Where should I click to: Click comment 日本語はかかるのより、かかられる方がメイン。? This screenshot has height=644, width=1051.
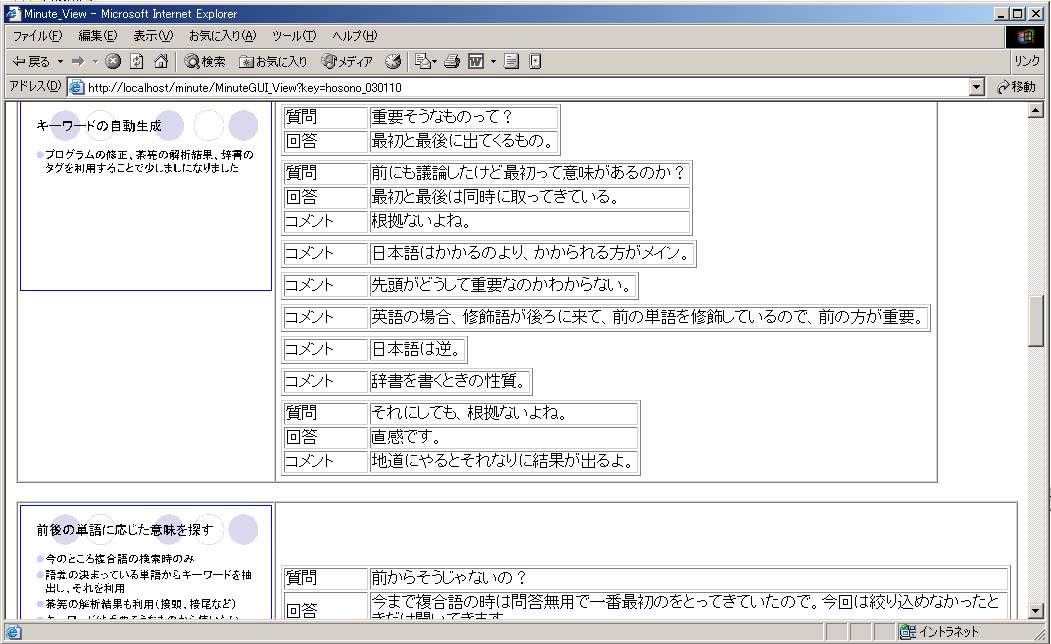(x=532, y=253)
